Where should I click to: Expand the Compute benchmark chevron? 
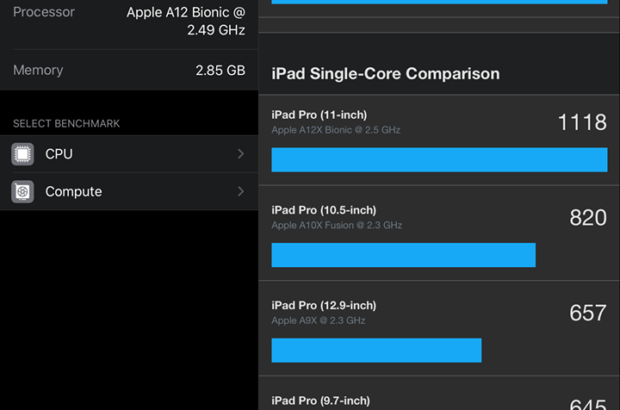241,191
